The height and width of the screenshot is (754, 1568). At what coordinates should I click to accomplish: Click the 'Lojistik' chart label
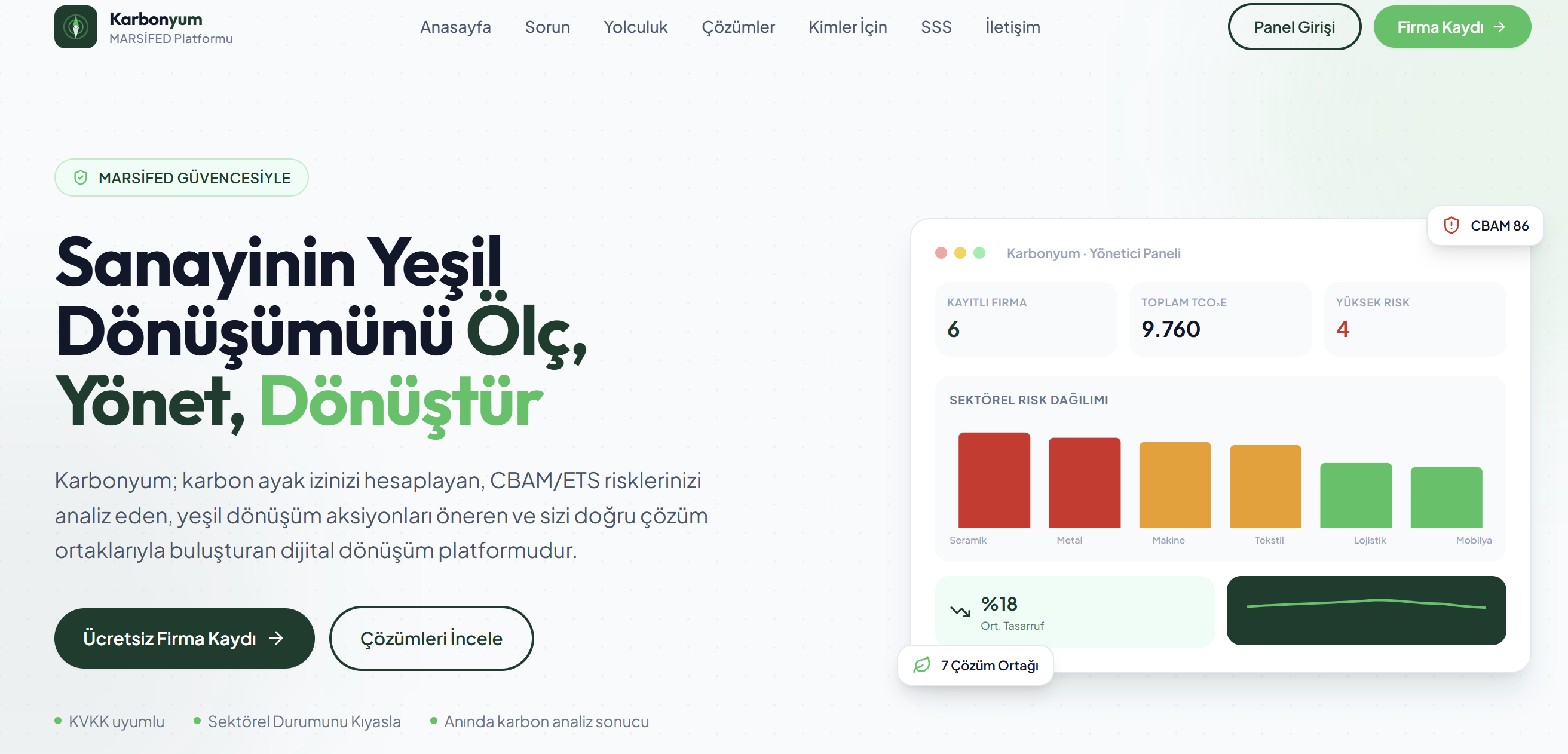click(1369, 540)
